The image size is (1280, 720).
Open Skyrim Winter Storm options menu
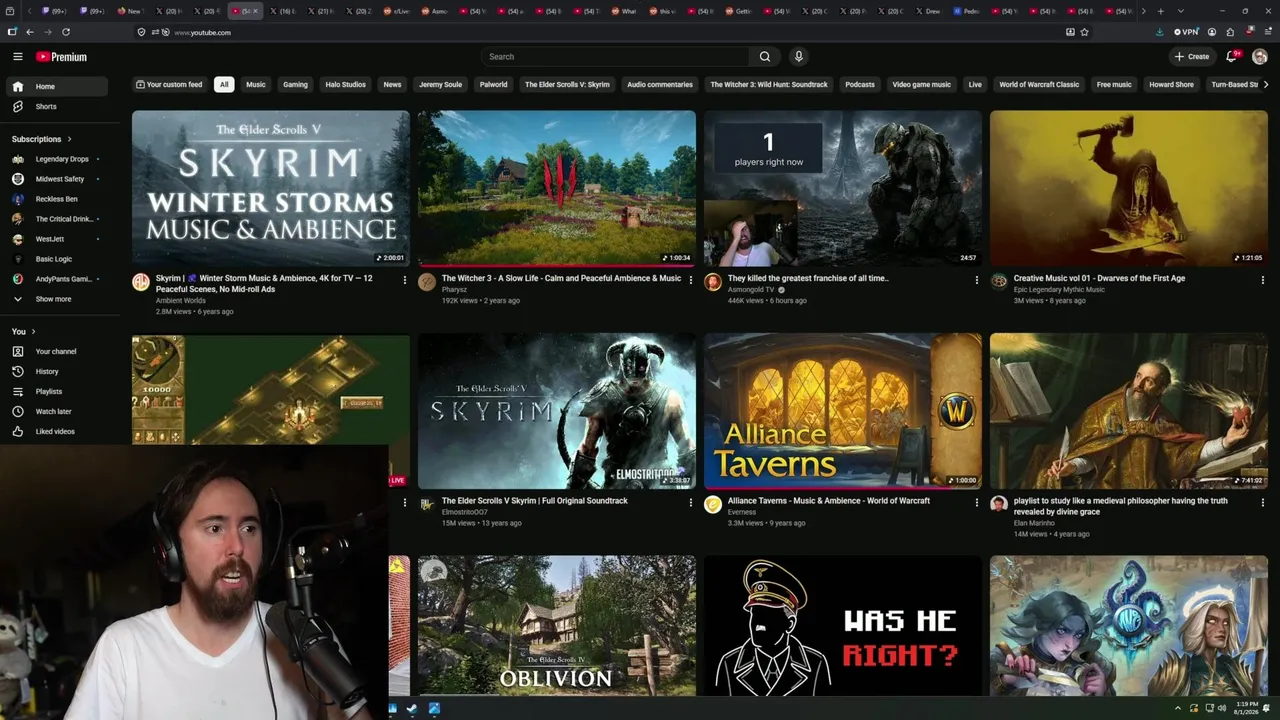pyautogui.click(x=405, y=280)
